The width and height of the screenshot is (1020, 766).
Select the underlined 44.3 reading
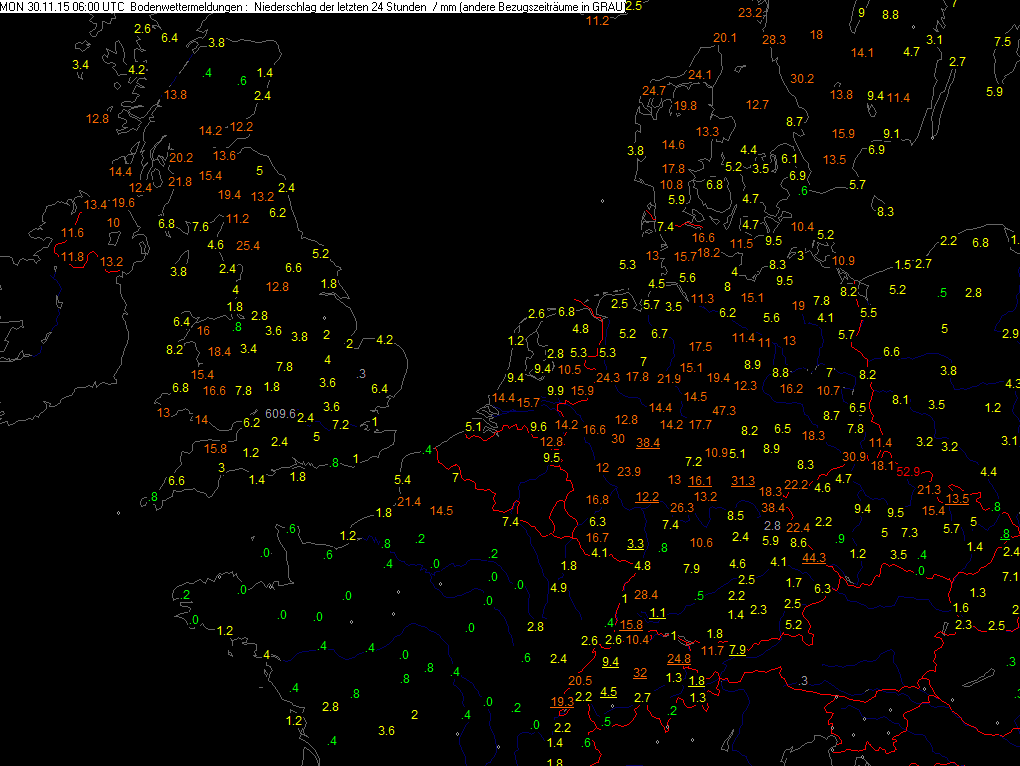[814, 558]
